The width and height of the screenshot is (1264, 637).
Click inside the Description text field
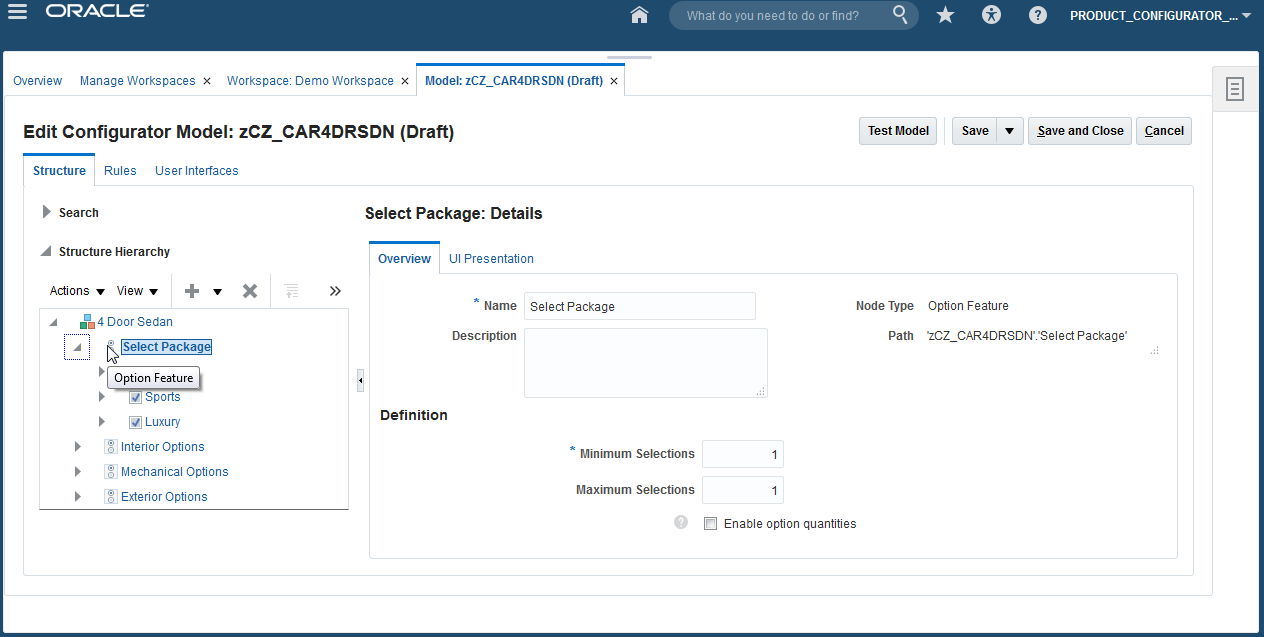click(x=645, y=362)
